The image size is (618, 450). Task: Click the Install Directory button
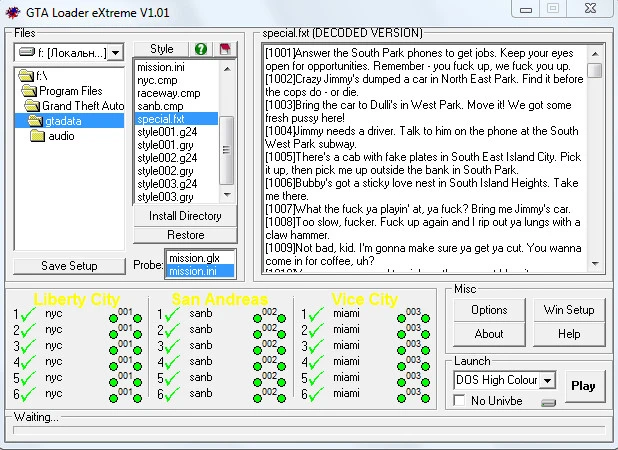pos(185,216)
